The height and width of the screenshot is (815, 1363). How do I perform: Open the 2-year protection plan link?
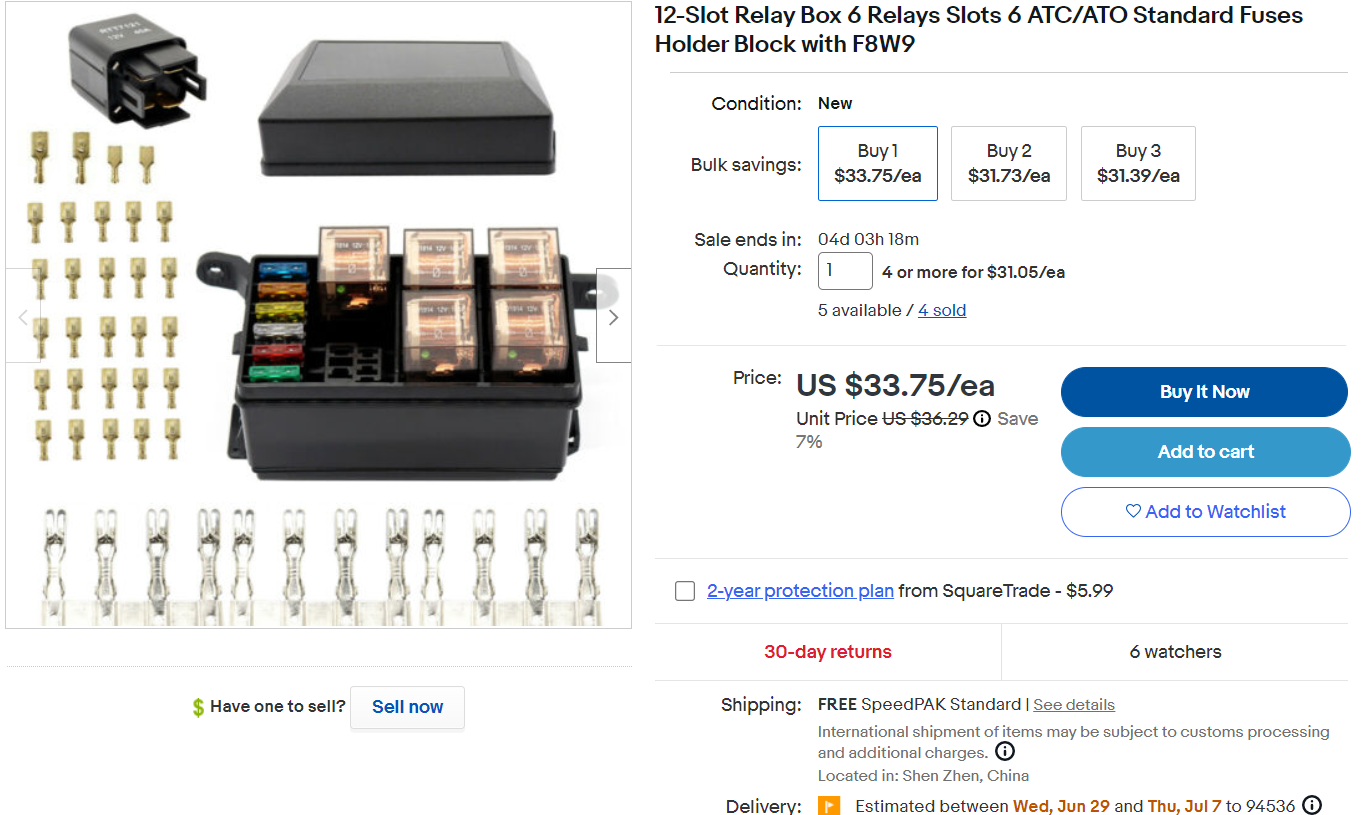tap(800, 591)
